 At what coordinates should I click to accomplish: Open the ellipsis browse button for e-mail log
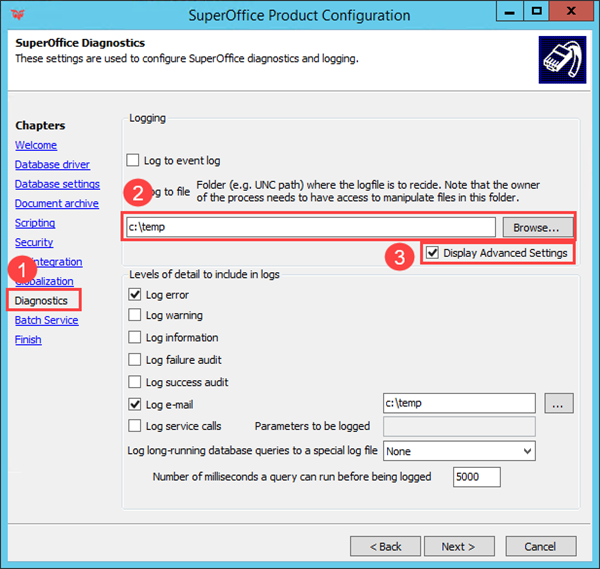pos(558,403)
